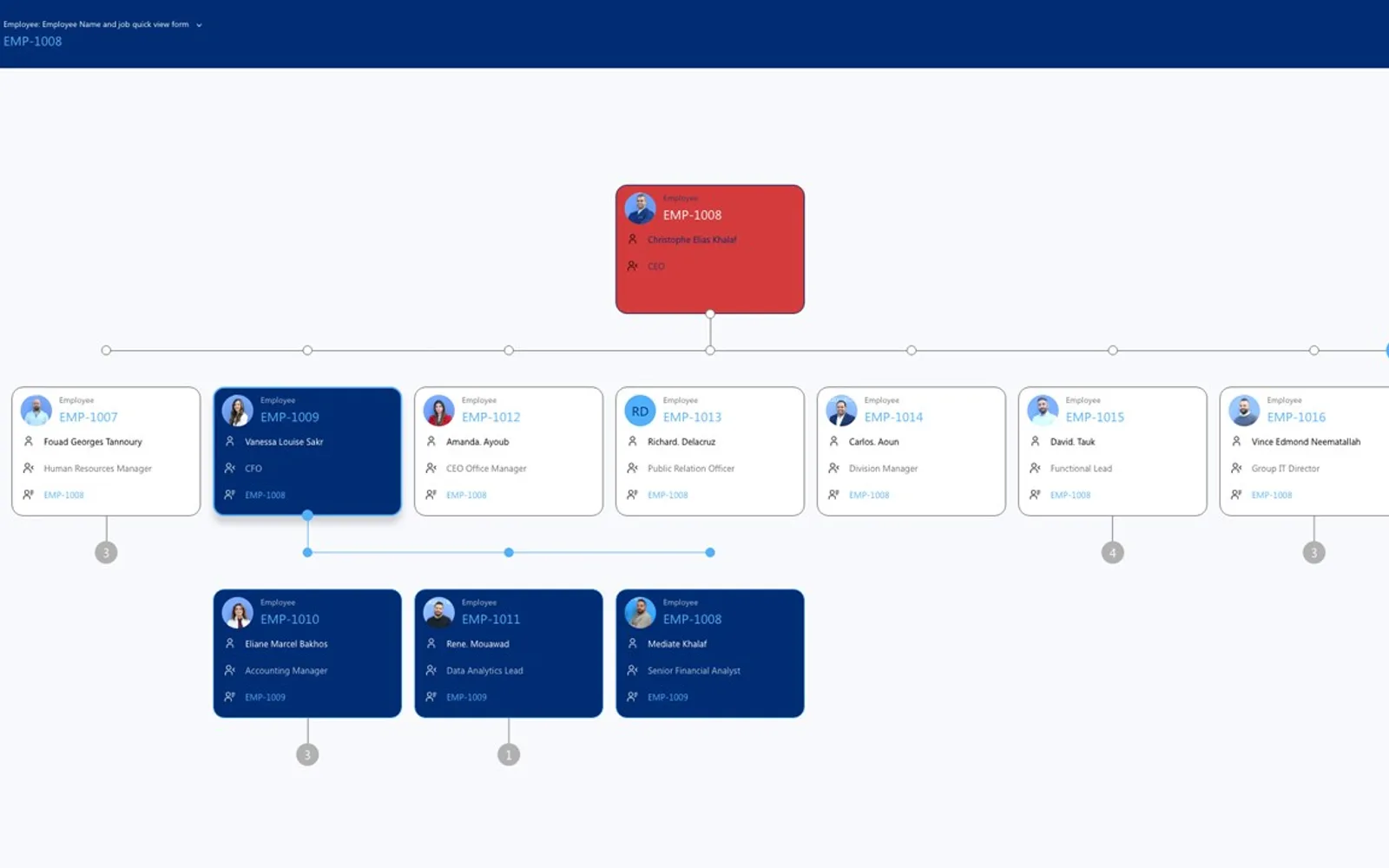The height and width of the screenshot is (868, 1389).
Task: Open EMP-1015 employee link
Action: click(x=1096, y=418)
